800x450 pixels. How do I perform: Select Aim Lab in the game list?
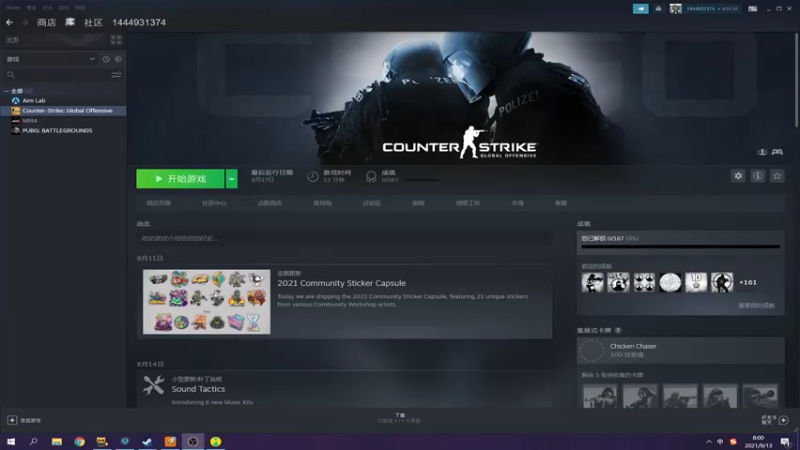click(x=34, y=101)
